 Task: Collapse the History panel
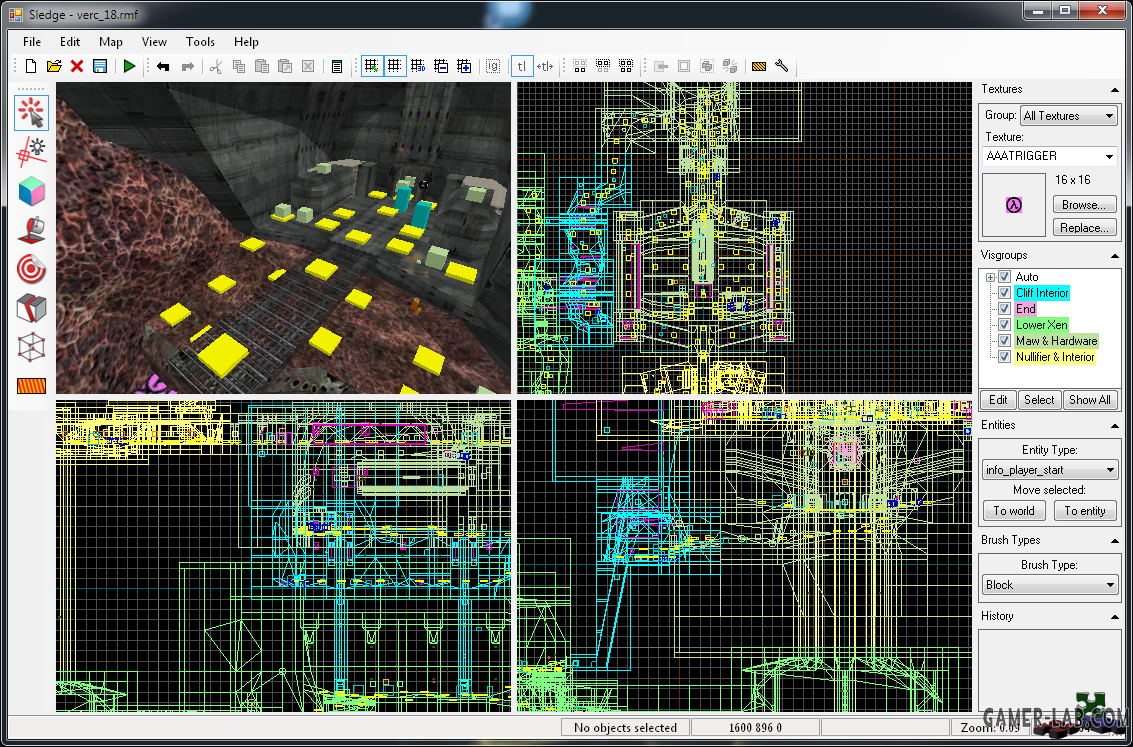[x=1115, y=617]
